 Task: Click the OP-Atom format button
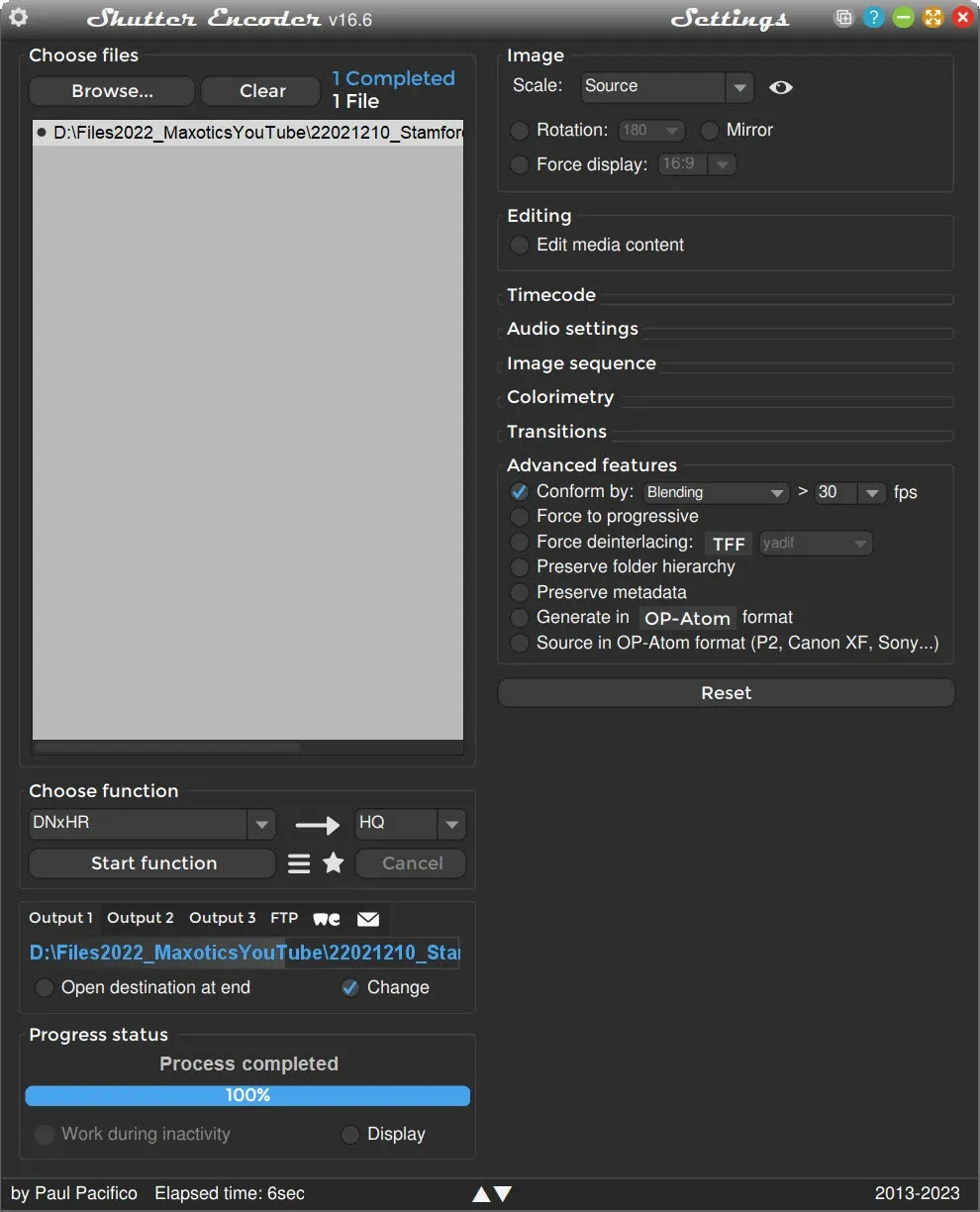click(687, 619)
